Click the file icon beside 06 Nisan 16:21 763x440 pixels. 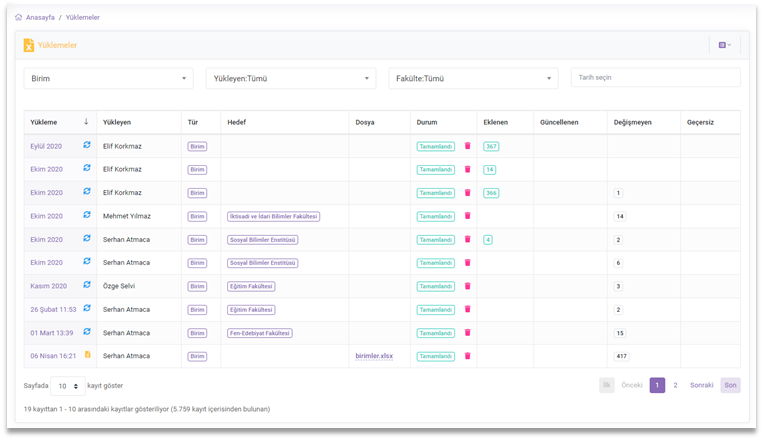pyautogui.click(x=87, y=355)
